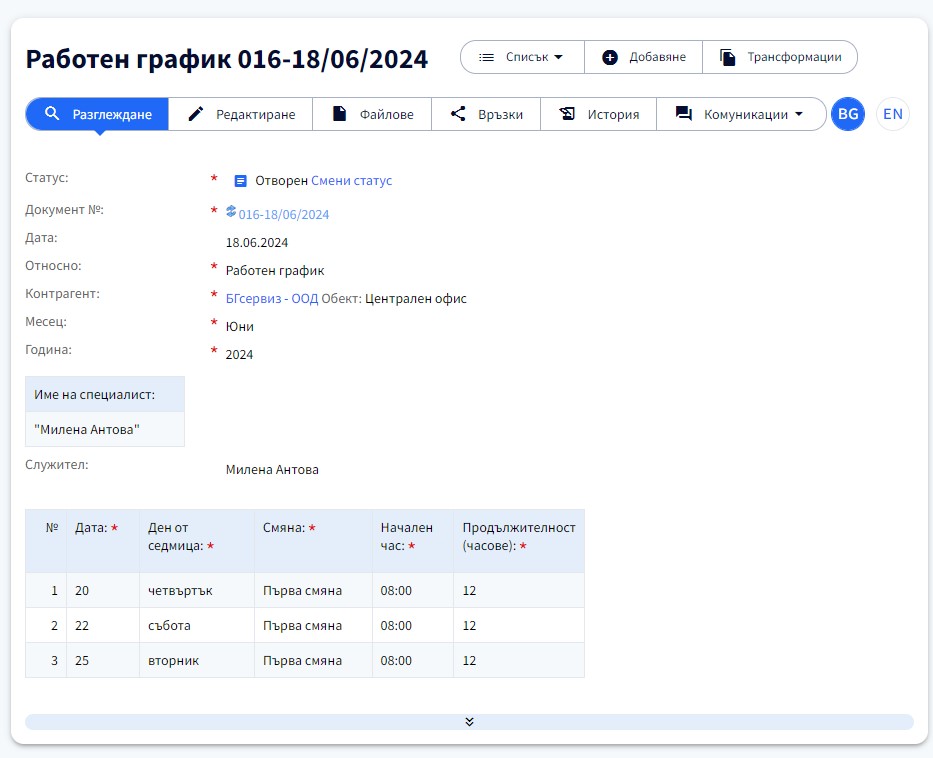The image size is (933, 758).
Task: Click the list icon beside Списък
Action: 487,57
